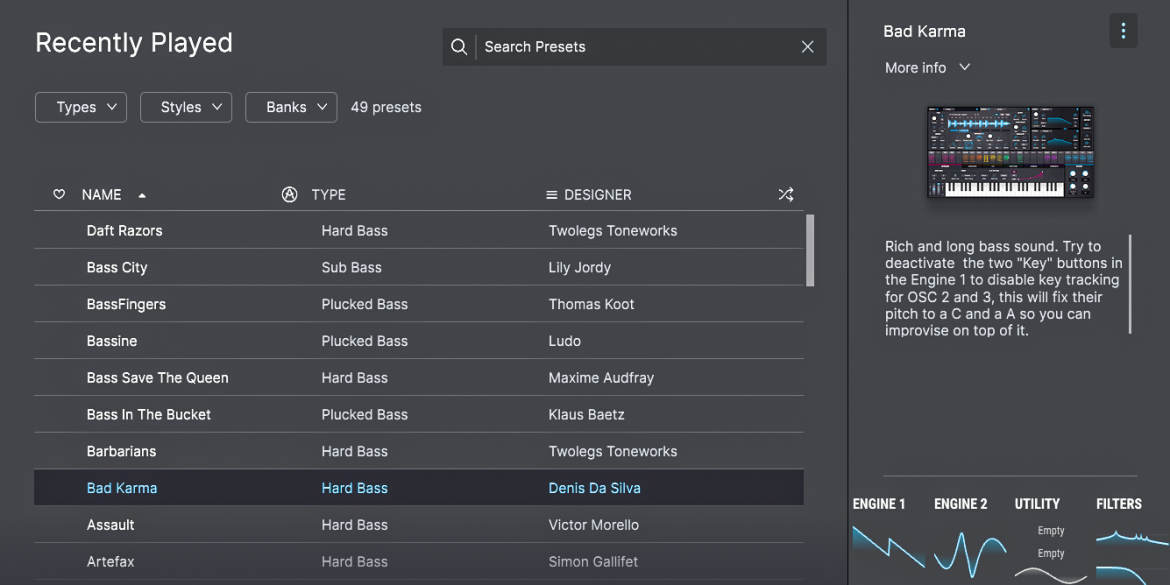The image size is (1170, 585).
Task: Clear the Search Presets field
Action: click(x=807, y=47)
